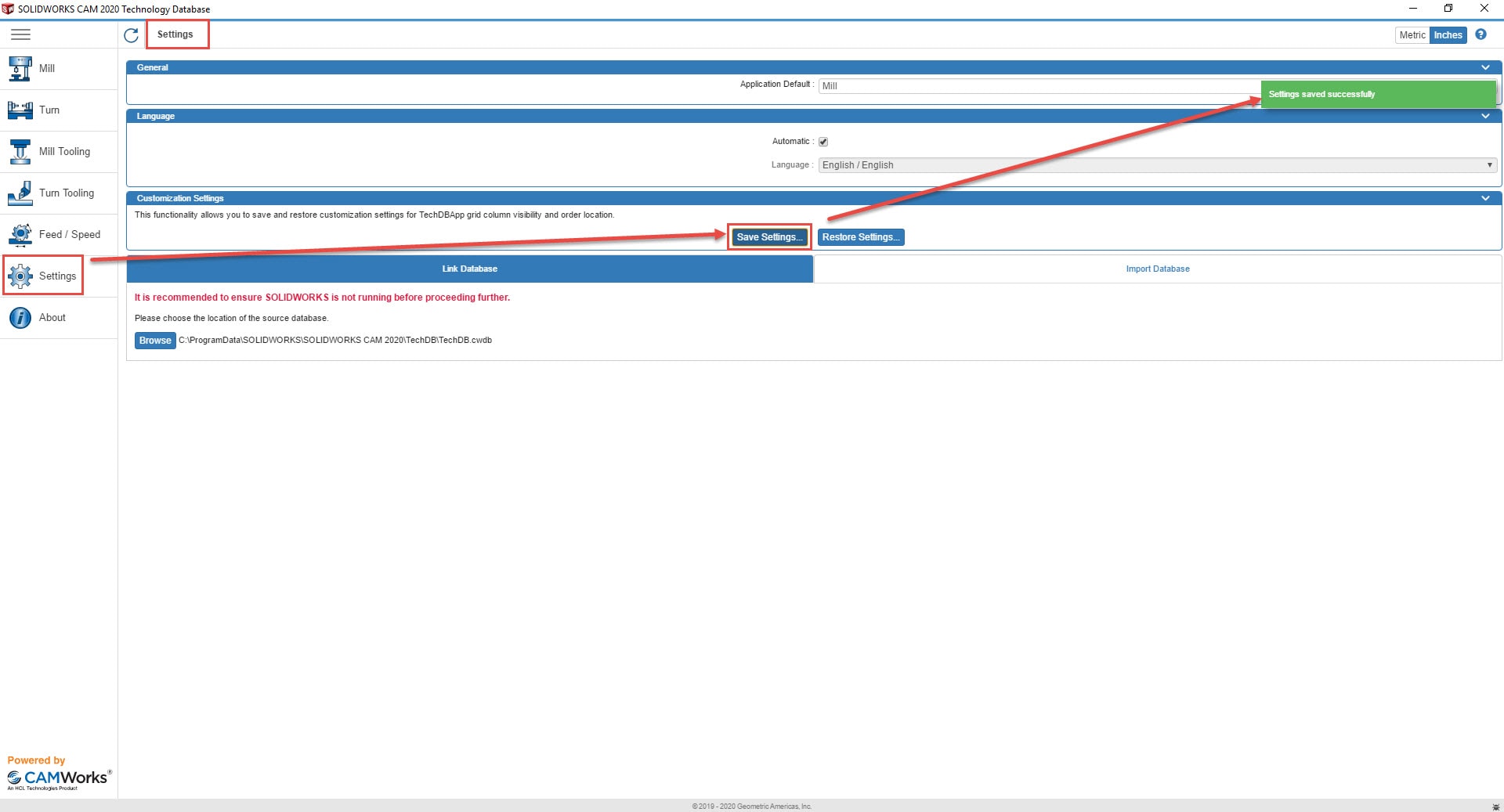This screenshot has height=812, width=1504.
Task: Click the Powered by text
Action: point(36,760)
